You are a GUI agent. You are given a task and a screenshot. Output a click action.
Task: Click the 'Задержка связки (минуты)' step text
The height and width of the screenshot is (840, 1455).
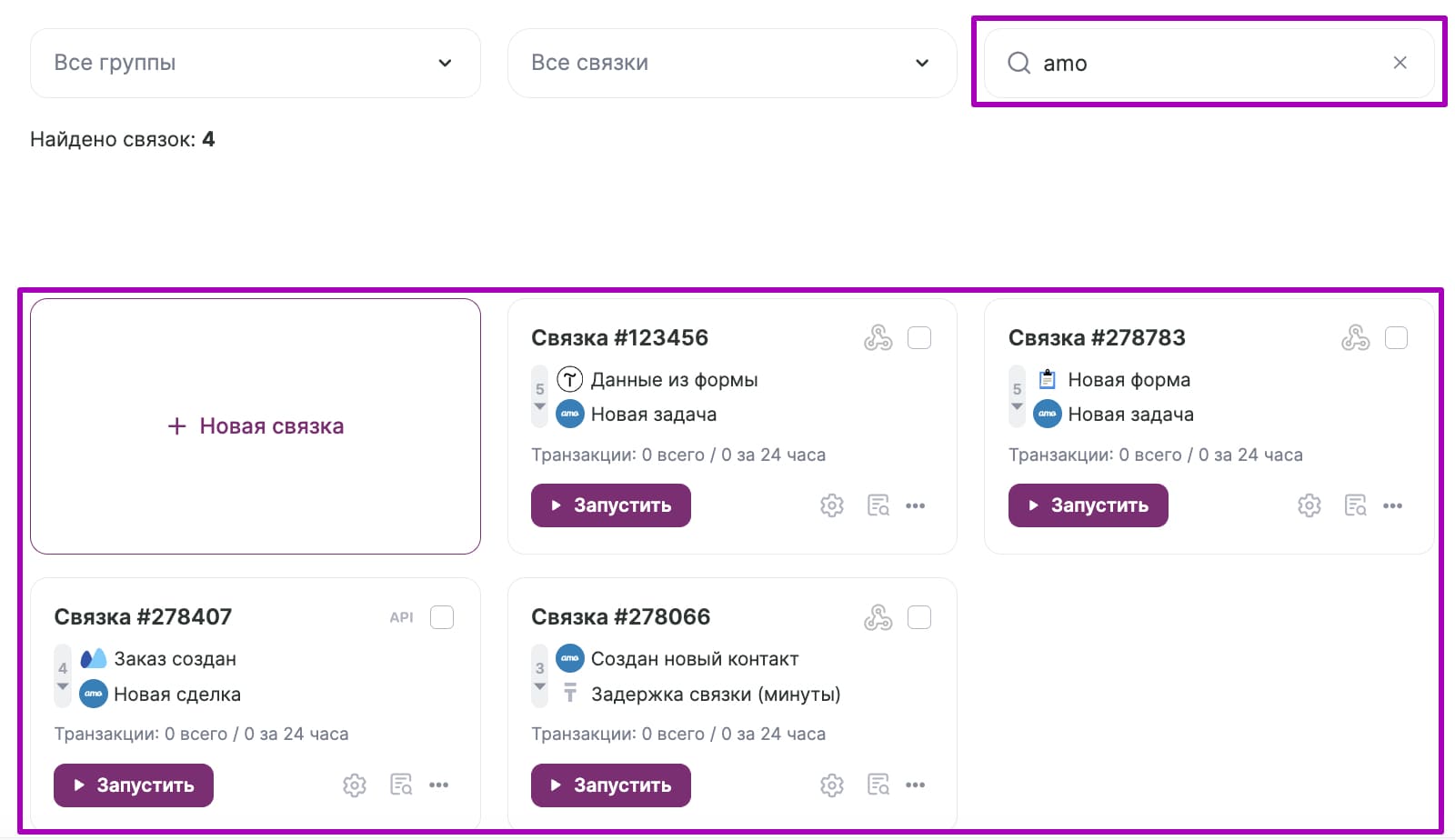(x=716, y=695)
